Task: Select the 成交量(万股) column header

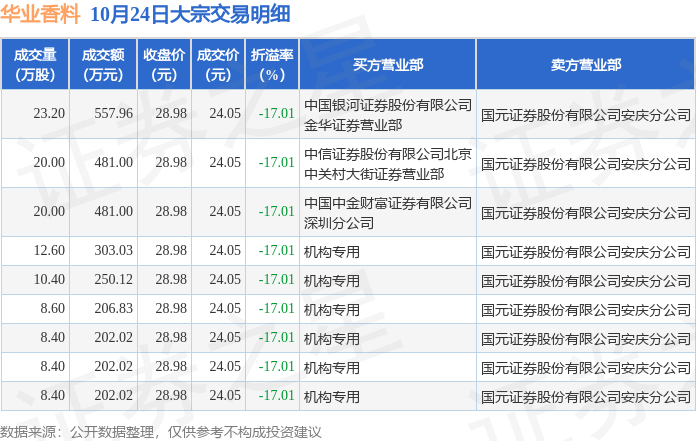Action: 35,65
